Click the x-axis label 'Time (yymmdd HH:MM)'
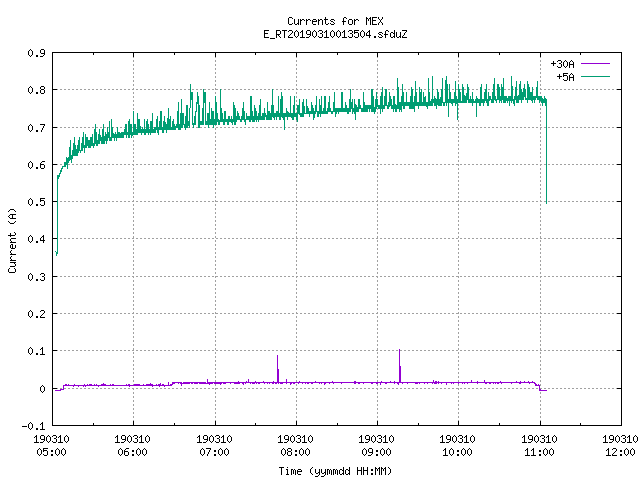Viewport: 640px width, 480px height. click(x=335, y=471)
